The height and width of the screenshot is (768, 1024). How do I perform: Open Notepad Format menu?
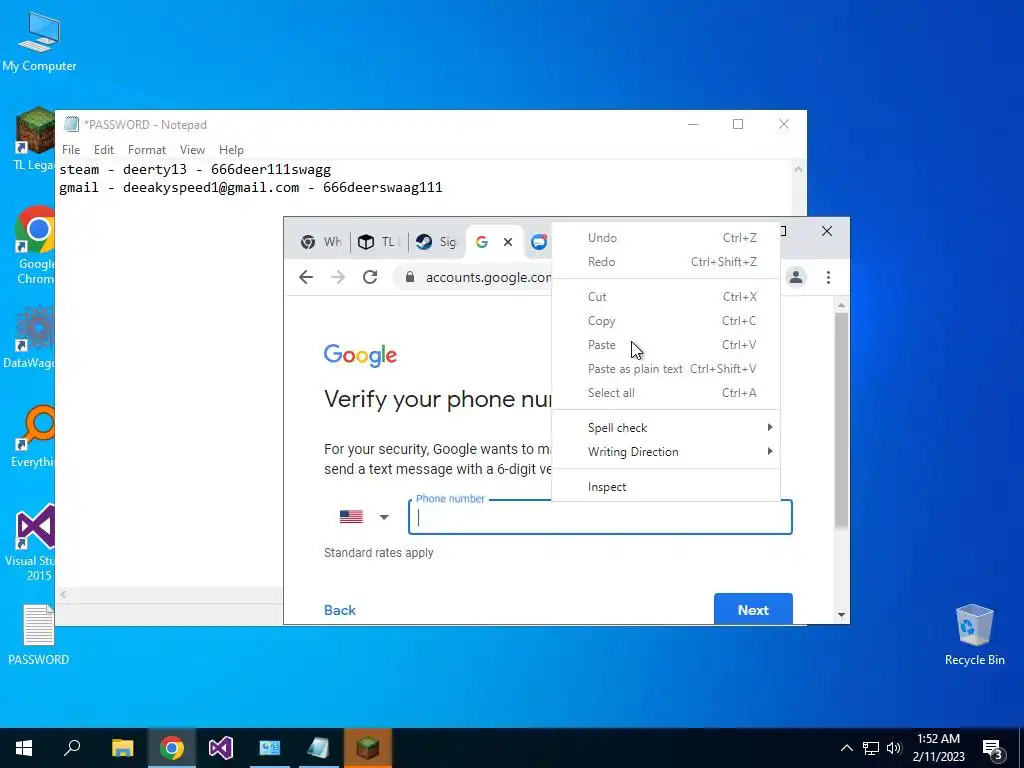(x=147, y=150)
